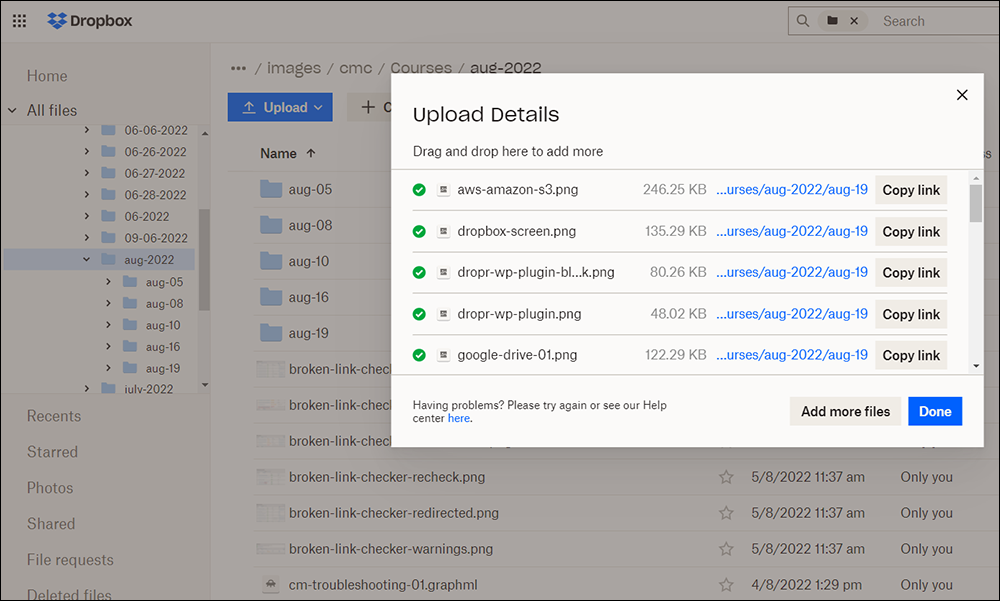Navigate to Courses breadcrumb

(x=421, y=68)
